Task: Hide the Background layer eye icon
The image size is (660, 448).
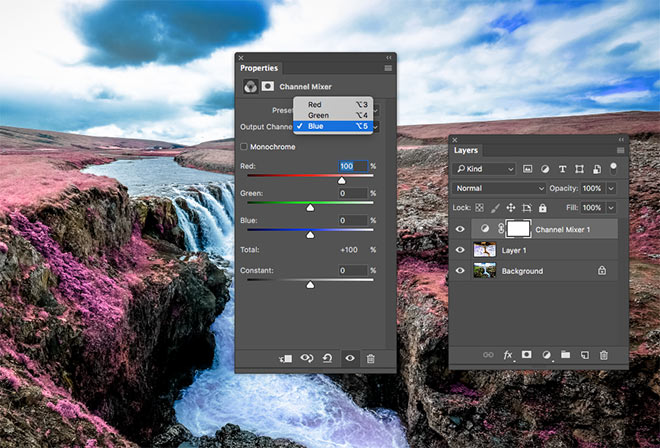Action: 460,270
